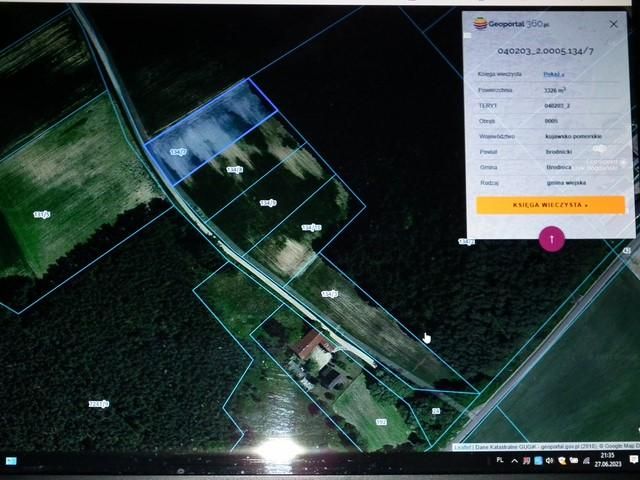
Task: Select parcel labeled 134/3 on the map
Action: [329, 293]
